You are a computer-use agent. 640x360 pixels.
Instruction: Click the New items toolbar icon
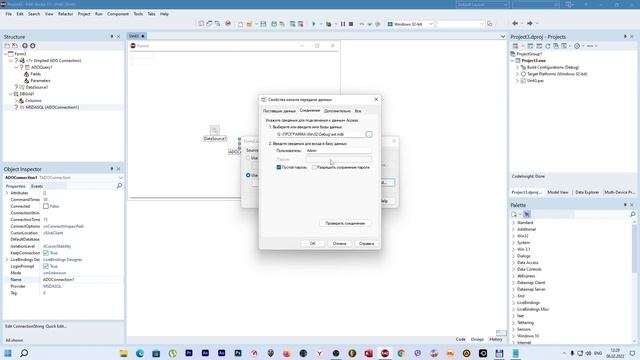240,24
